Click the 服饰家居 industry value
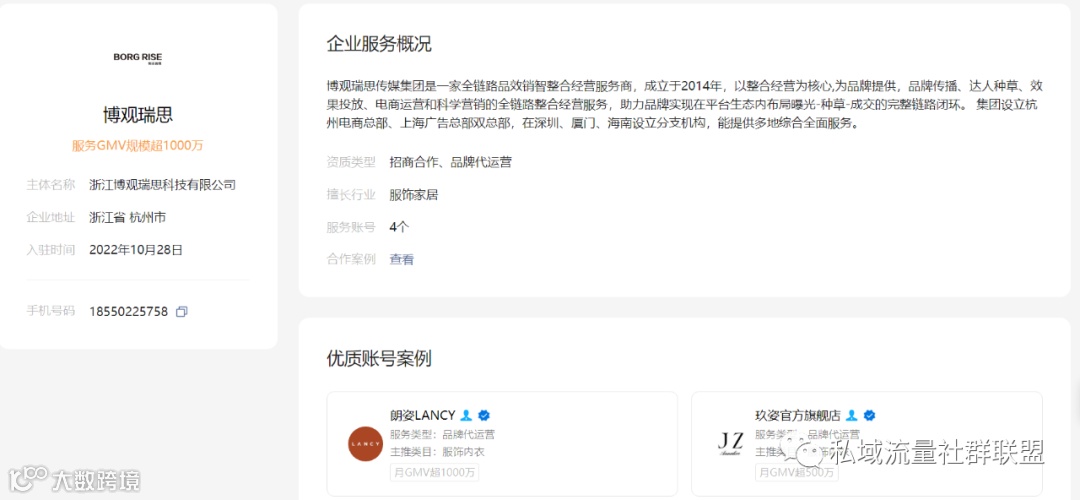Image resolution: width=1080 pixels, height=500 pixels. point(414,195)
